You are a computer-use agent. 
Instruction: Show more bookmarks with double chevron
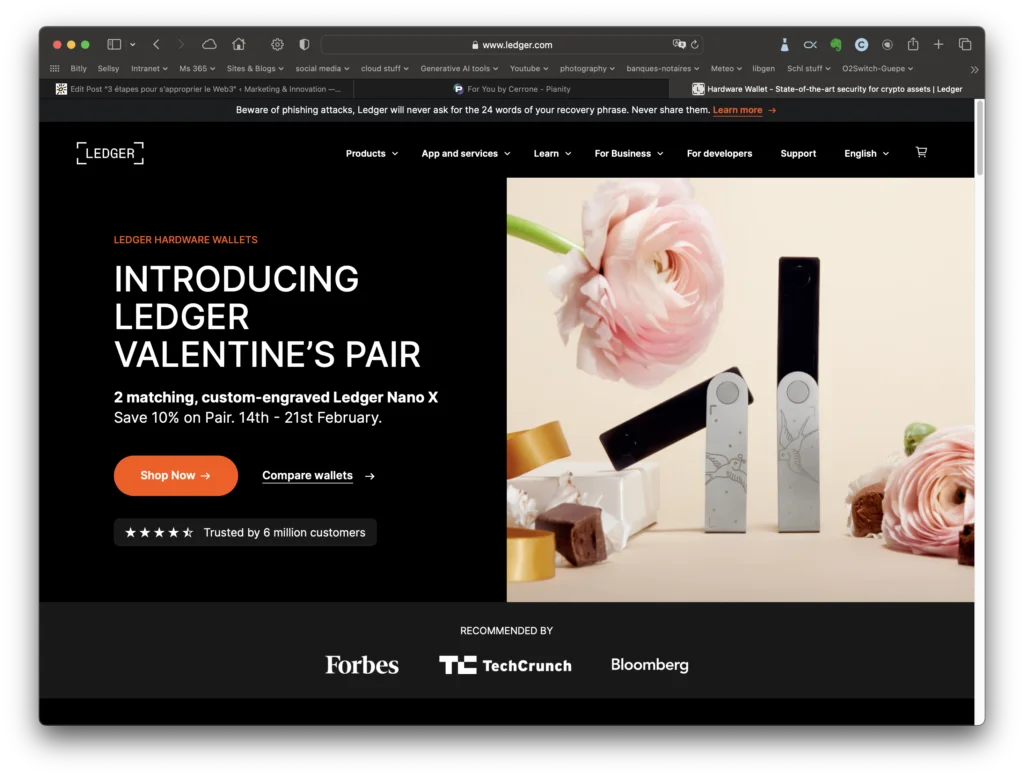coord(974,69)
